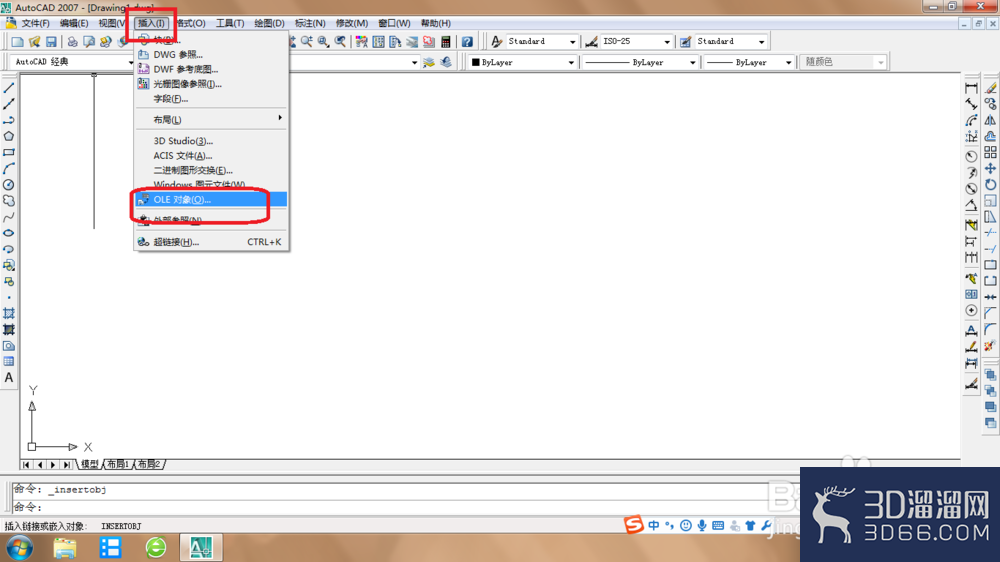The width and height of the screenshot is (1000, 562).
Task: Choose 3D Studio(3)... menu entry
Action: click(x=211, y=140)
